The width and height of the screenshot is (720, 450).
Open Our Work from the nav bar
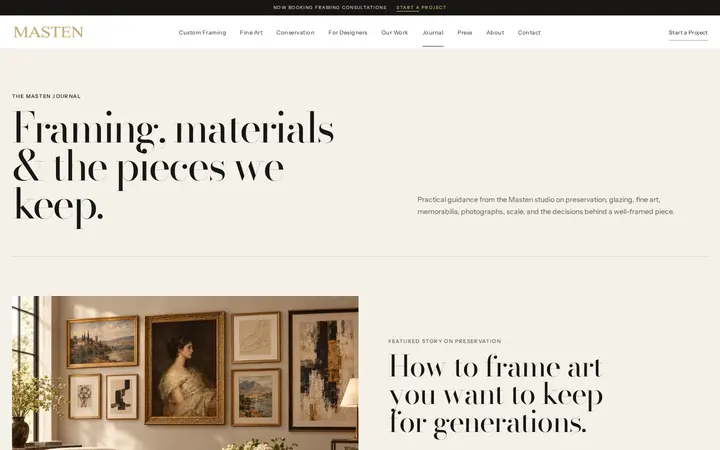click(394, 33)
